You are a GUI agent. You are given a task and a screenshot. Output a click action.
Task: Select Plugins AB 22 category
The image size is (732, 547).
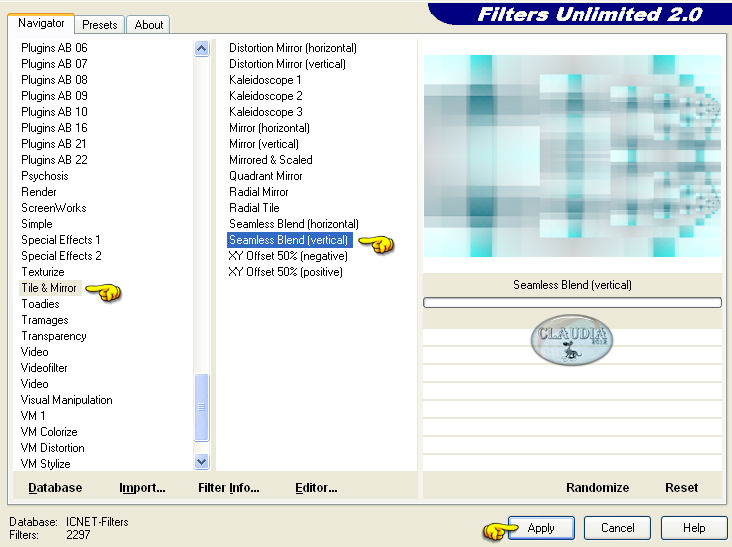pos(54,160)
